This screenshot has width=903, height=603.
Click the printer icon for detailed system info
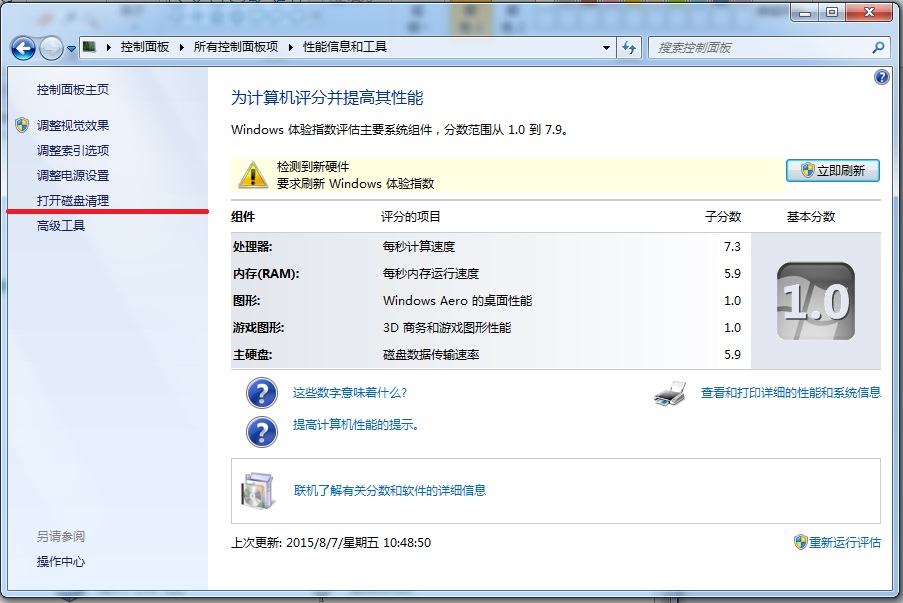[670, 393]
